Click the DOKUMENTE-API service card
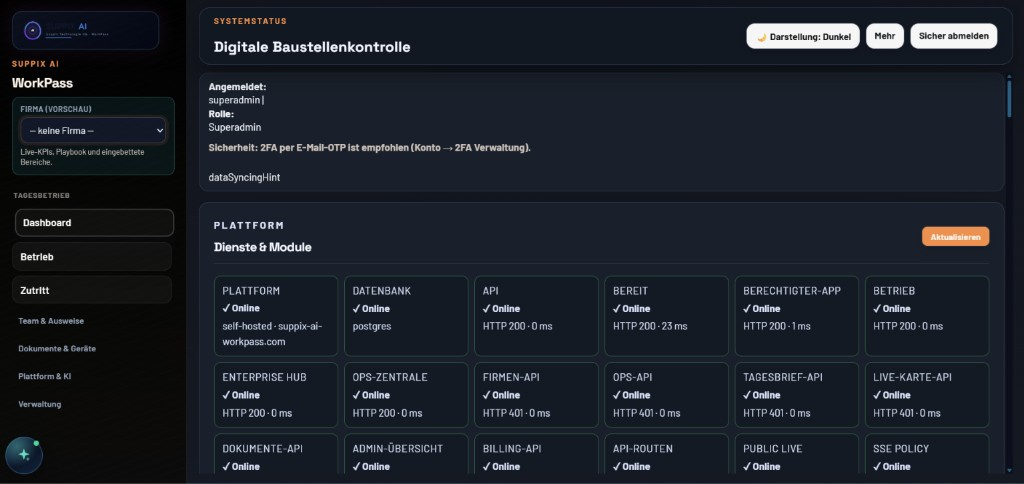1024x484 pixels. click(276, 454)
